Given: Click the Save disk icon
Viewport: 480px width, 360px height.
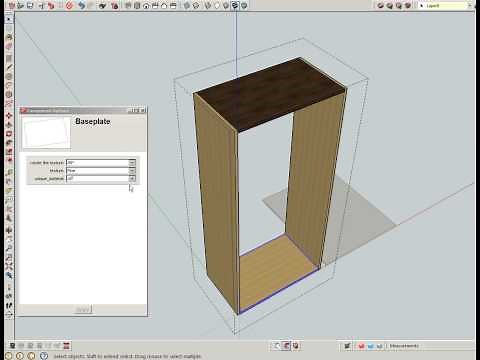Looking at the screenshot, I should 30,5.
